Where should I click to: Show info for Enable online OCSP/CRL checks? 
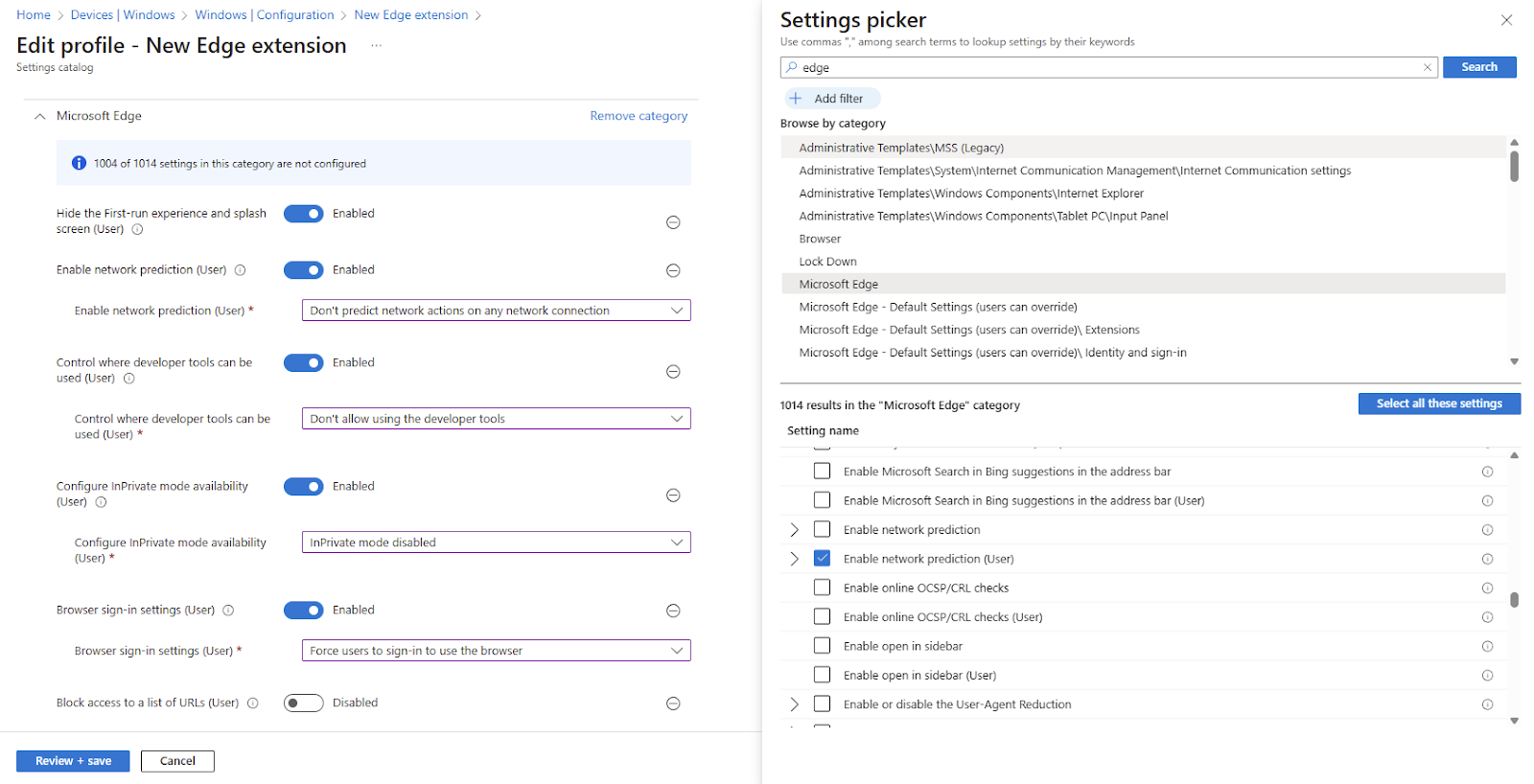(1487, 588)
